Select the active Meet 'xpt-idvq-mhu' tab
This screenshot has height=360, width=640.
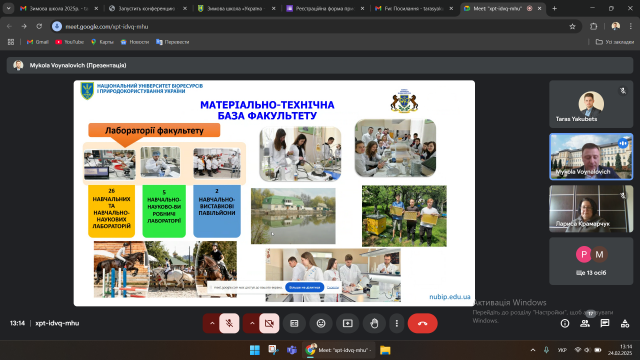point(502,8)
